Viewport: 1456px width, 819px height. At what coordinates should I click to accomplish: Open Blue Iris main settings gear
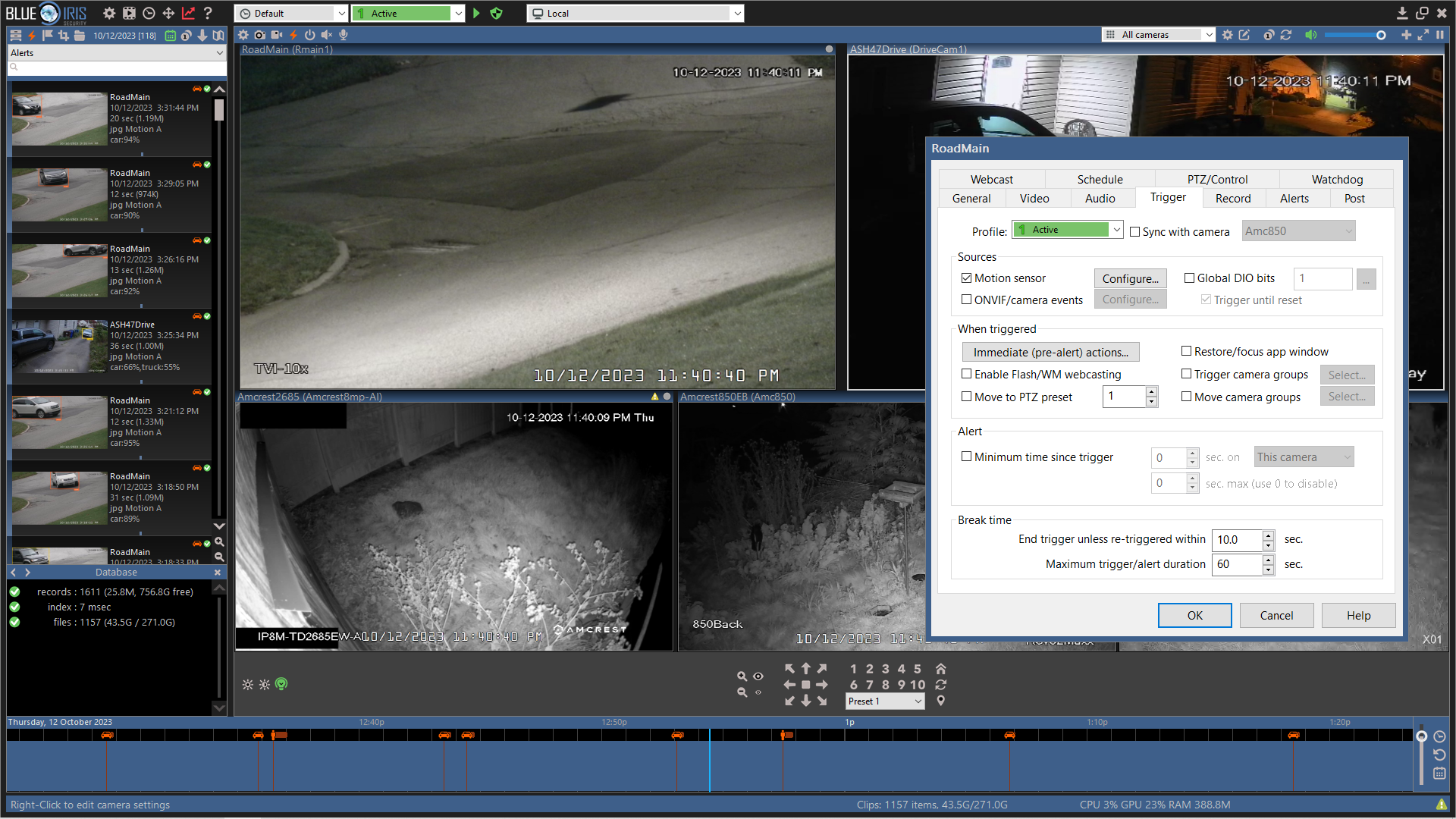tap(109, 13)
